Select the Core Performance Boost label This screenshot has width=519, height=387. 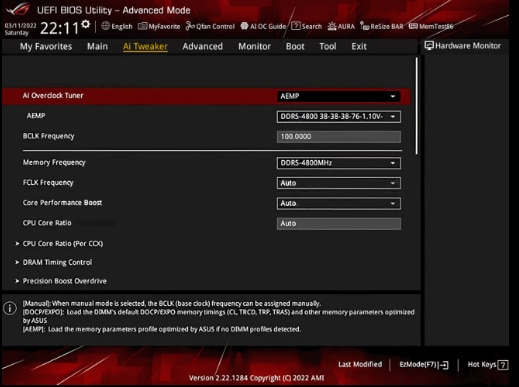click(62, 203)
